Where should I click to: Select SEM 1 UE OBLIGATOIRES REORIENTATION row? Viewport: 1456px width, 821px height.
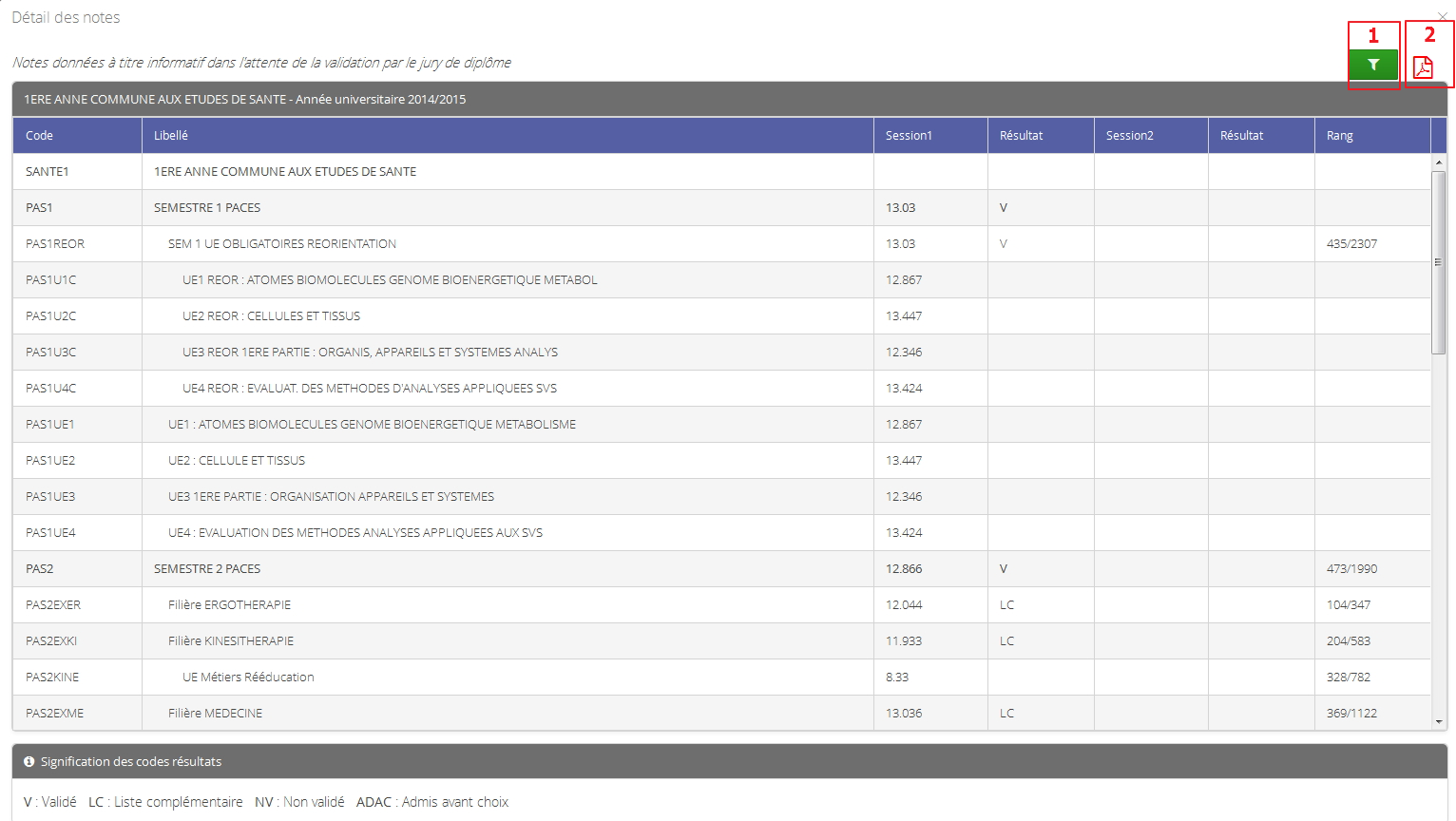click(x=282, y=244)
